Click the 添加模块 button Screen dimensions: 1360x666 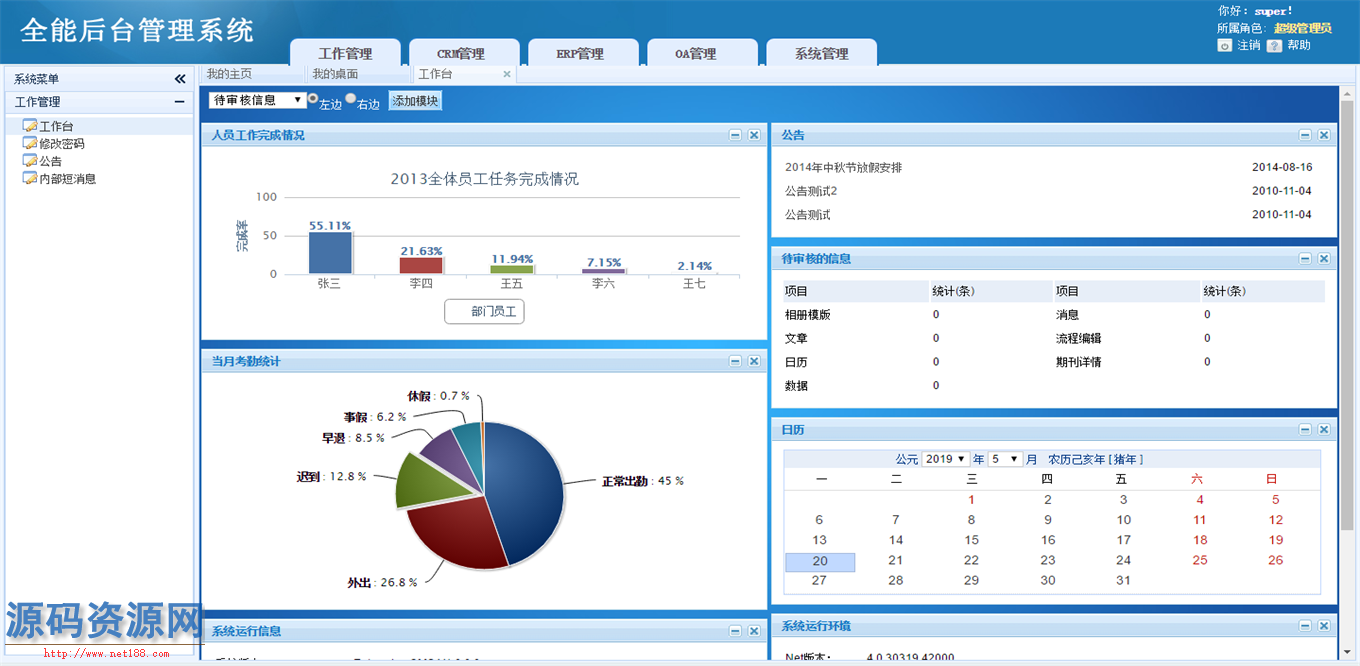tap(415, 101)
